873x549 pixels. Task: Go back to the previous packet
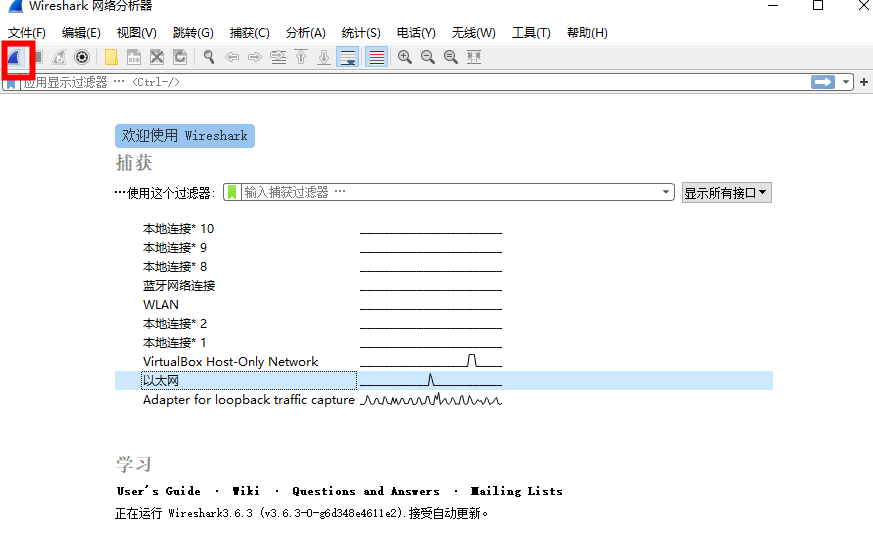click(232, 57)
